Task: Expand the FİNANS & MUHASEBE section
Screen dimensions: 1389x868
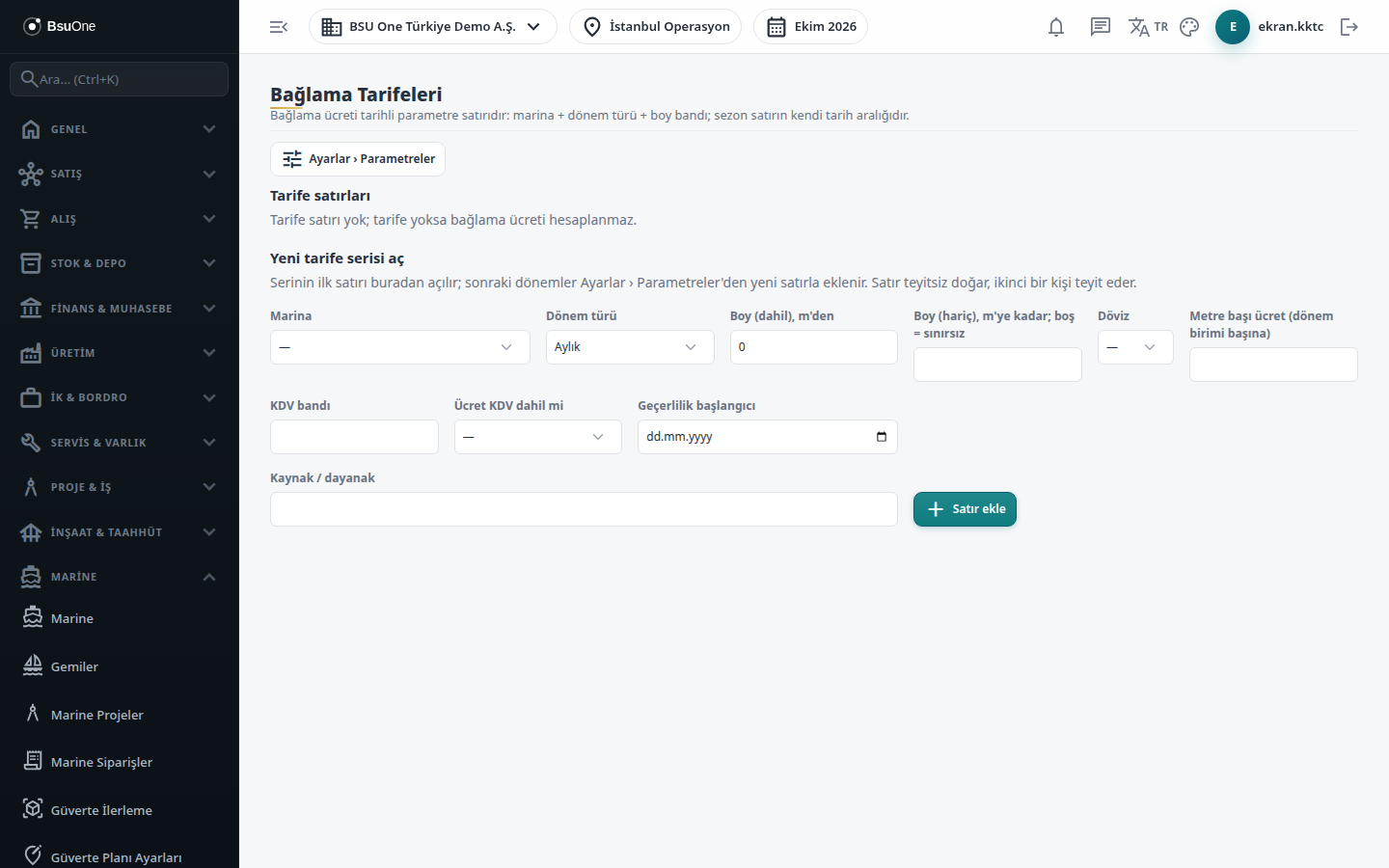Action: pos(120,309)
